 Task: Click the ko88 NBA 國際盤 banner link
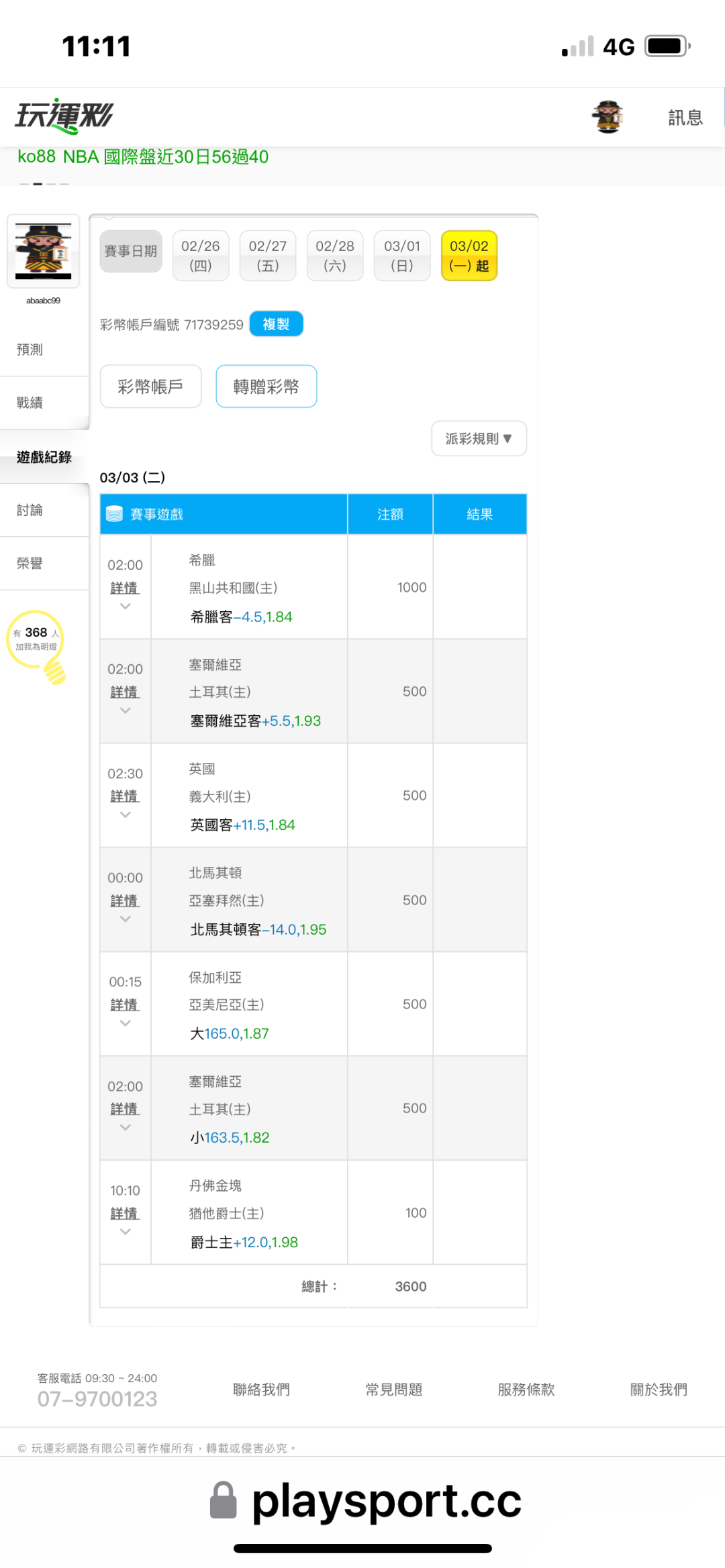(x=143, y=157)
